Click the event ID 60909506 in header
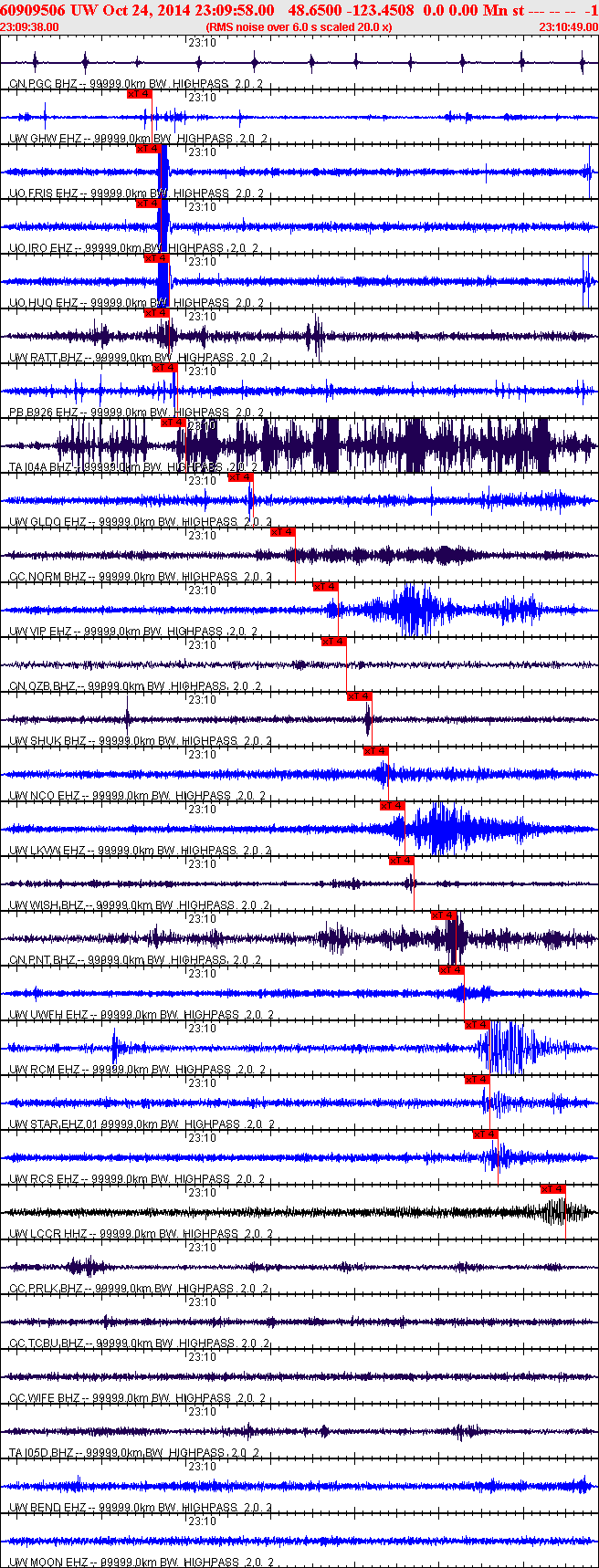599x1568 pixels. pos(33,10)
